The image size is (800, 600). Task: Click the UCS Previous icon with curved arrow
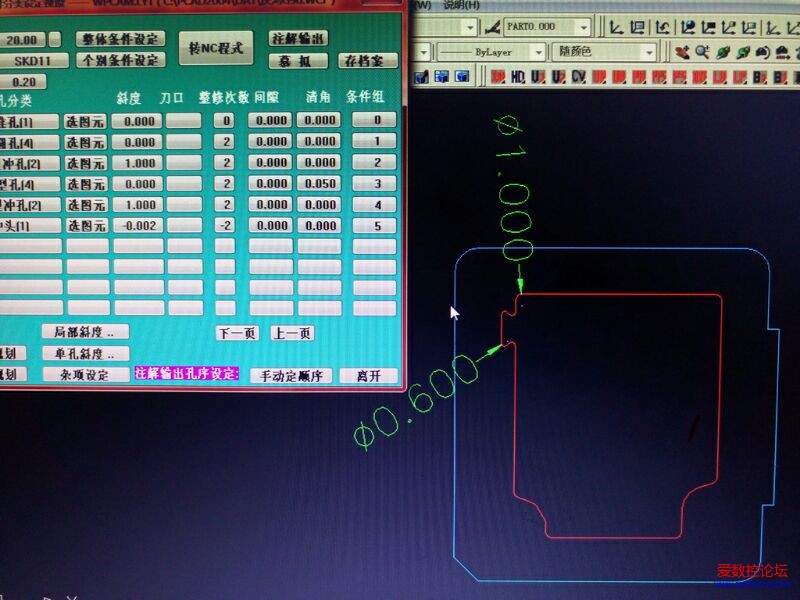[x=663, y=27]
